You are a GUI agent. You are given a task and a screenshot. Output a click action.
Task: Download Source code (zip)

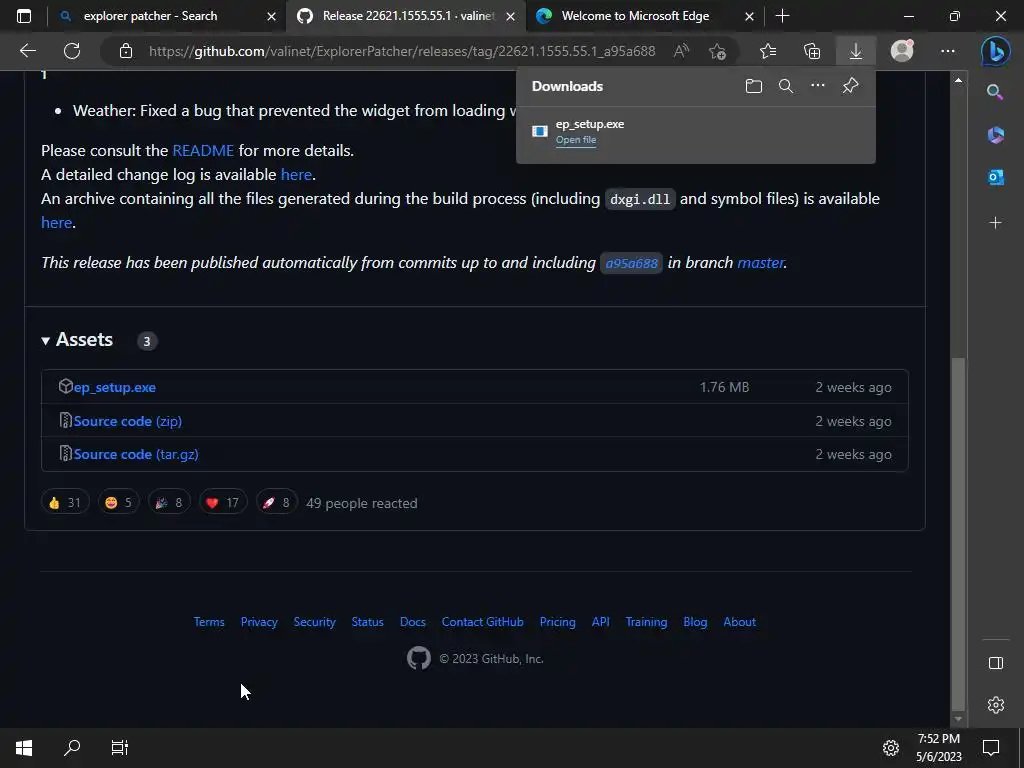pos(127,421)
